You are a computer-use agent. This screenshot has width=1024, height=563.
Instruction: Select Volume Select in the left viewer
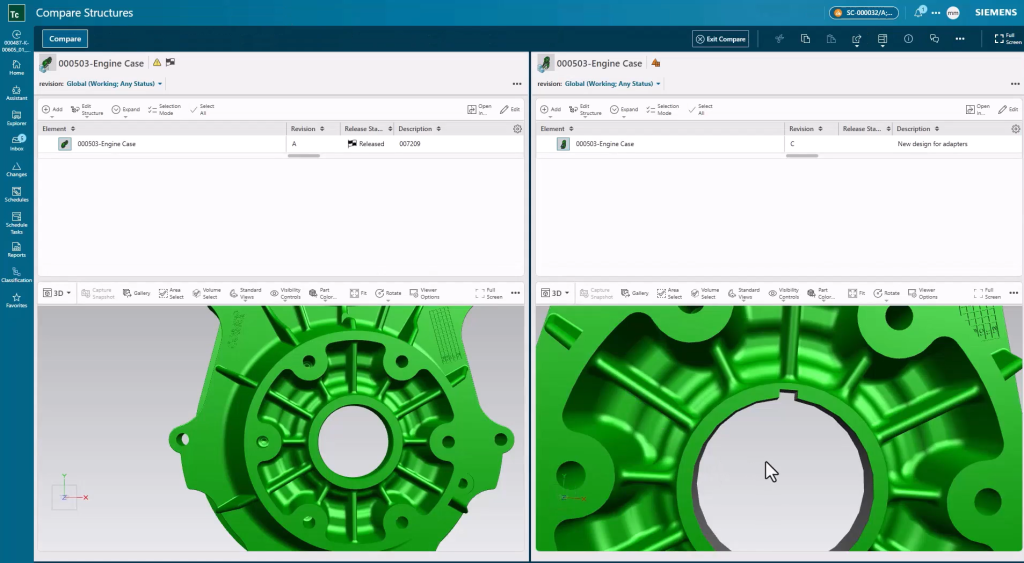(x=206, y=293)
